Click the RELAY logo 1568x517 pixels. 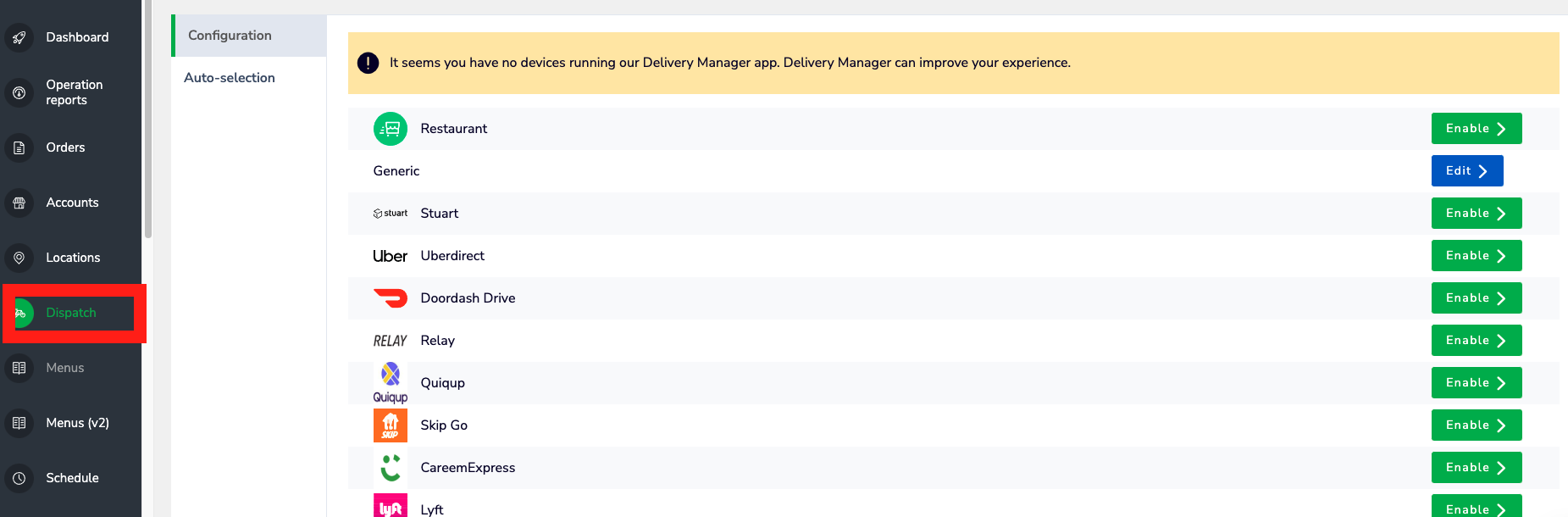point(391,341)
